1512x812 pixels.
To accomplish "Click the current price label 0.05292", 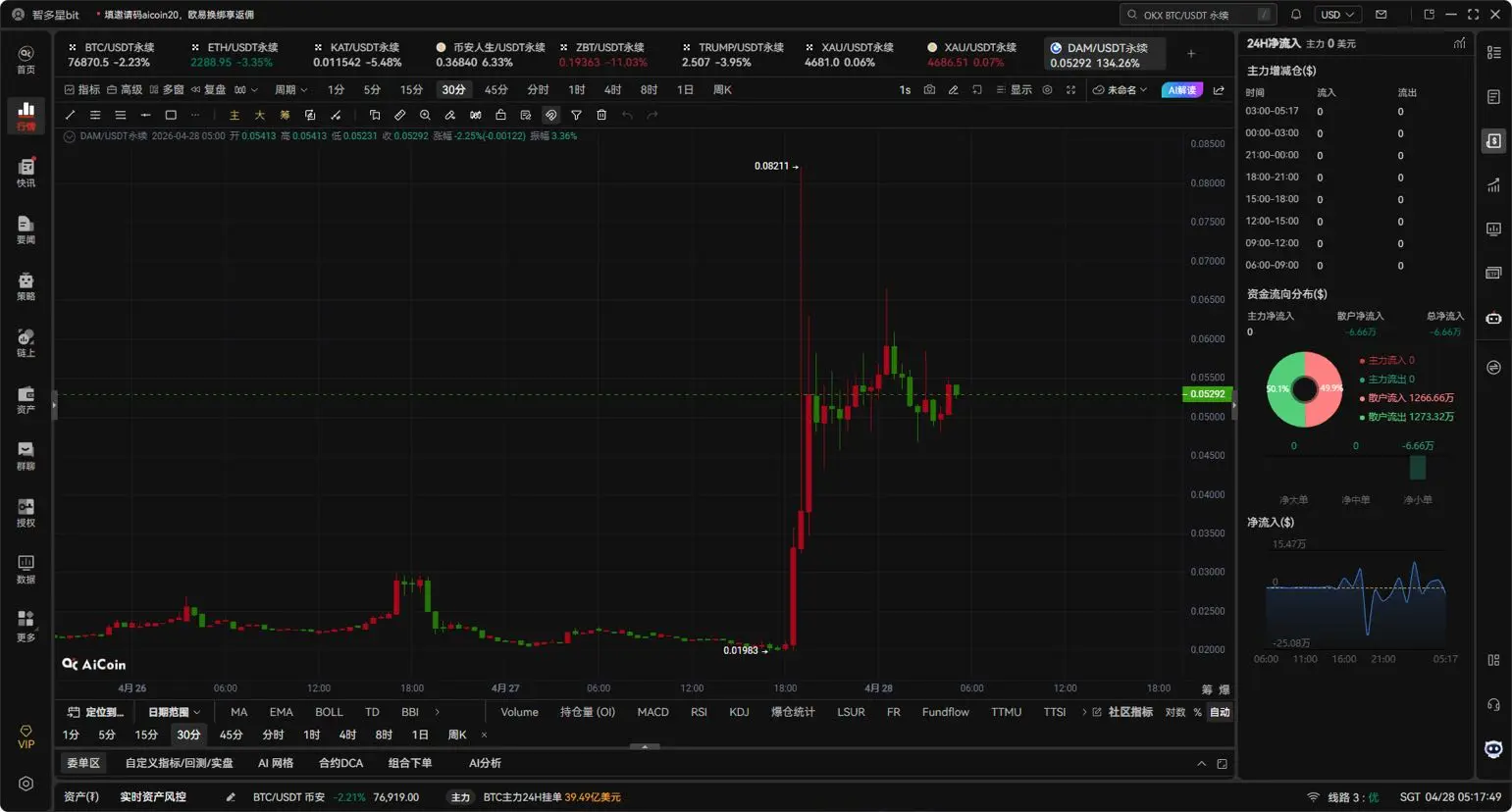I will [1207, 394].
